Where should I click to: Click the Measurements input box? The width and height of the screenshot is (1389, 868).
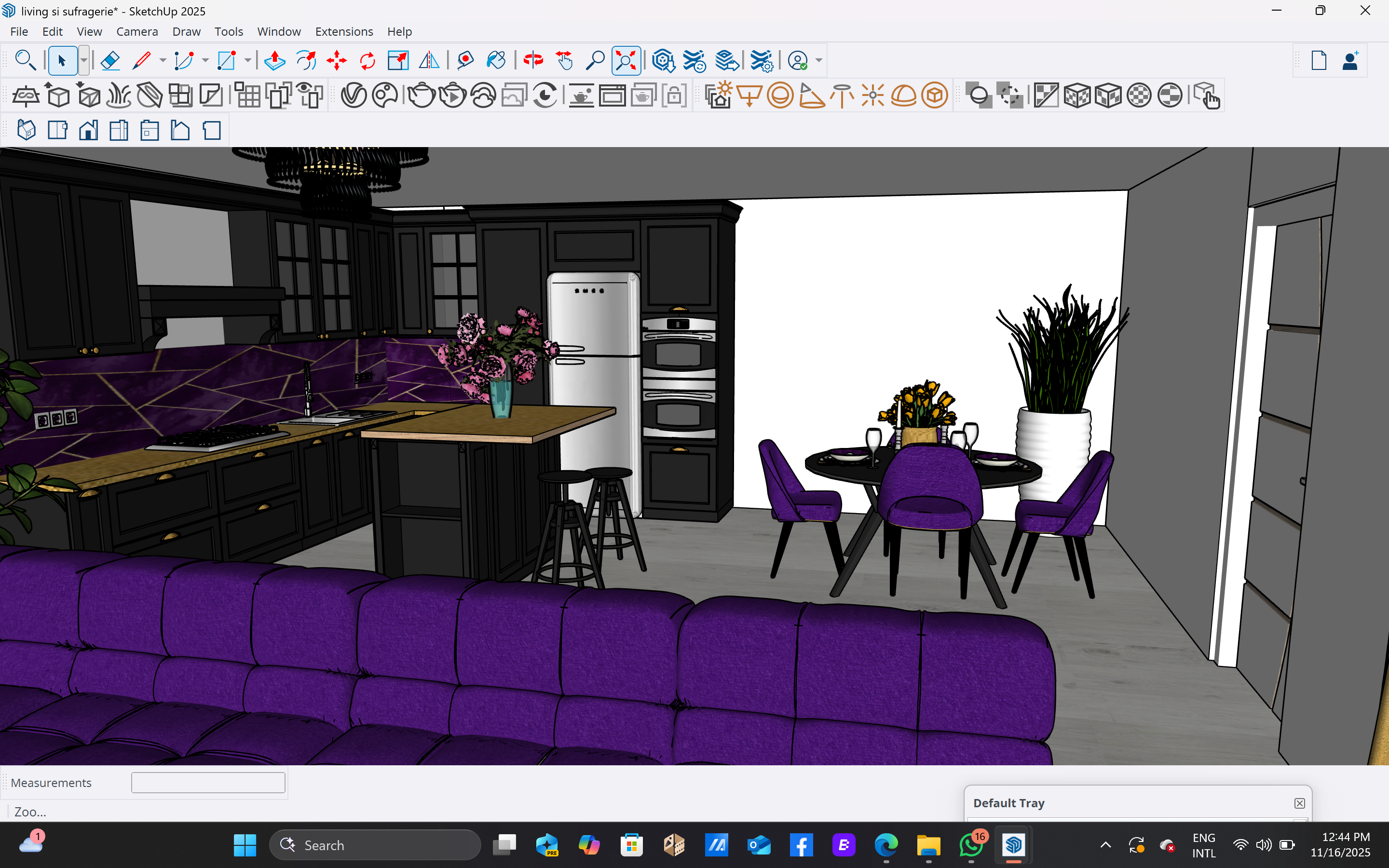(x=208, y=783)
